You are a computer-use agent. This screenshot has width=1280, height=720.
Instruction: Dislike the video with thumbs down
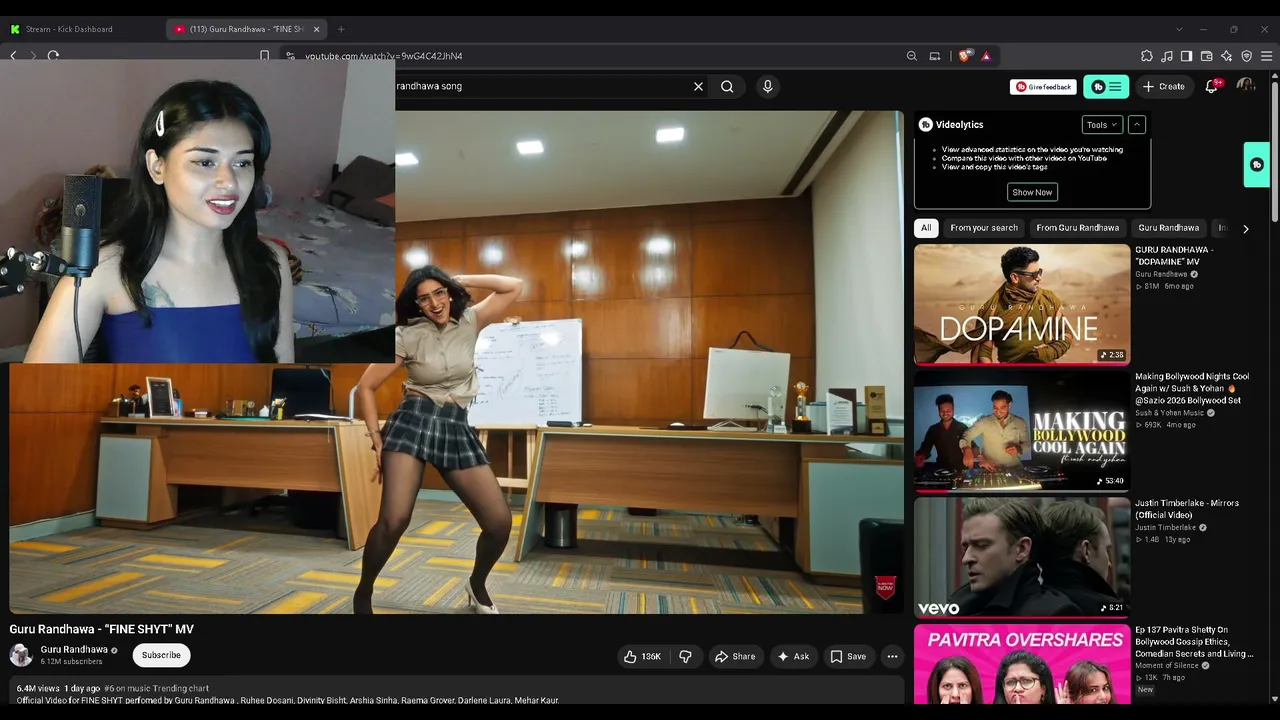[x=685, y=656]
